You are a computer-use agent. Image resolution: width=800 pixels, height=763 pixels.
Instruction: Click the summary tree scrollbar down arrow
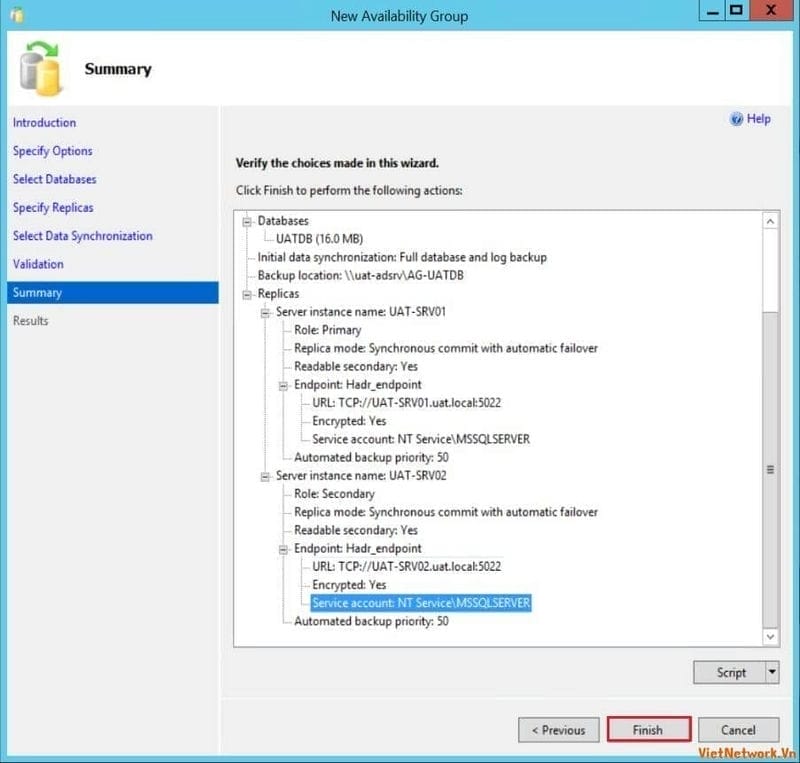point(770,636)
